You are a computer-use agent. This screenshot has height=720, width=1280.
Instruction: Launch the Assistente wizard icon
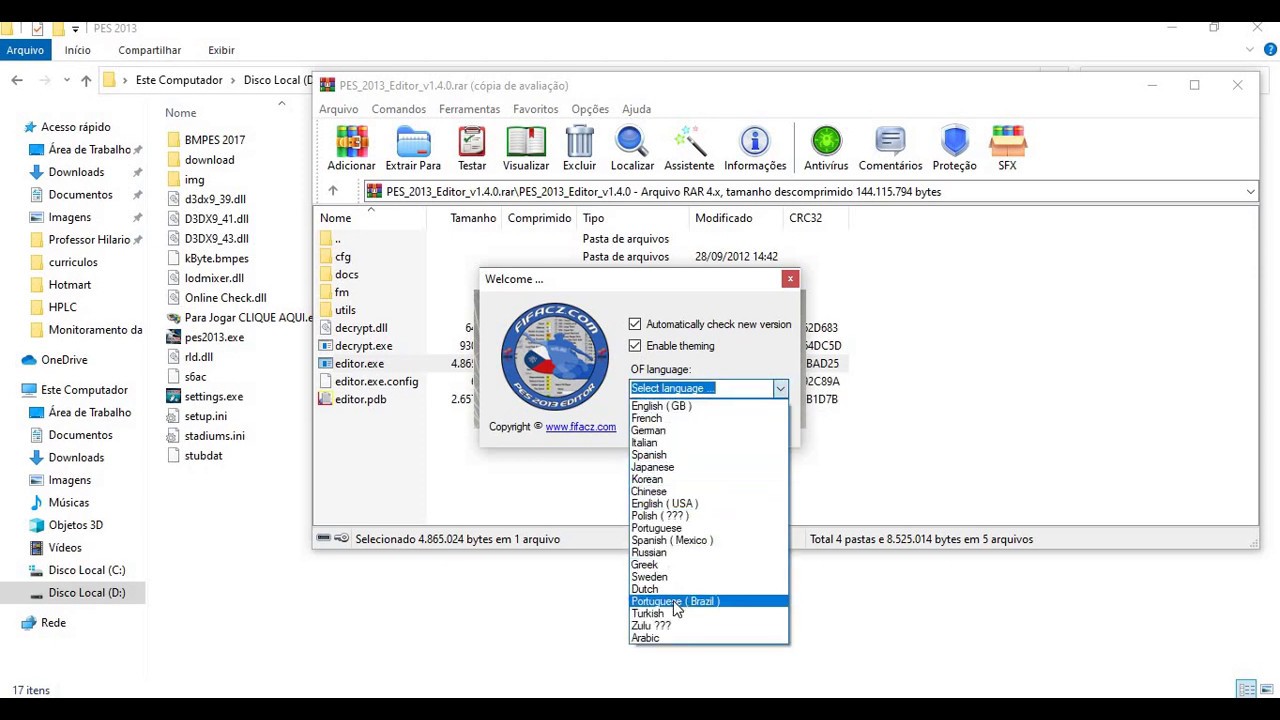tap(689, 149)
